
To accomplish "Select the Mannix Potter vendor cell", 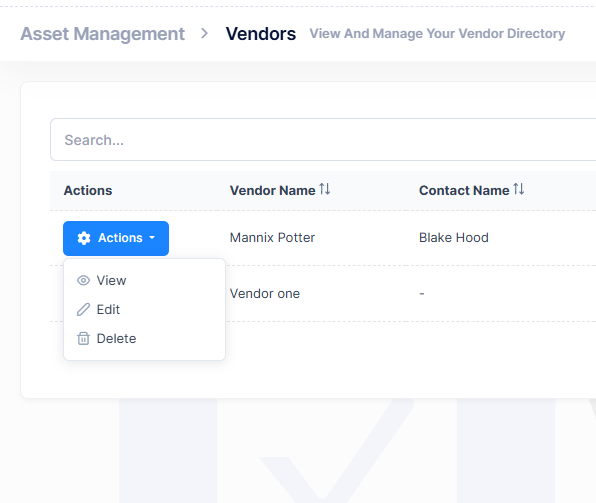I will pos(273,238).
